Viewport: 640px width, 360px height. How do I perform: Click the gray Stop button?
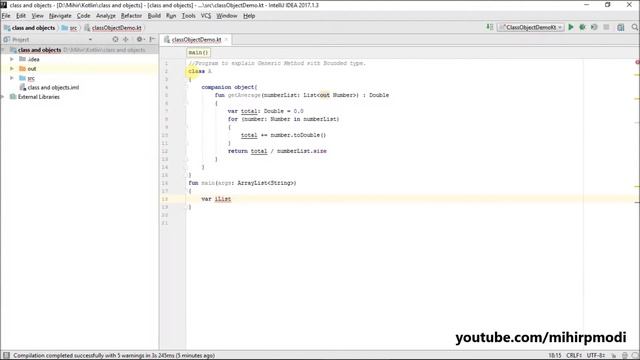tap(606, 27)
